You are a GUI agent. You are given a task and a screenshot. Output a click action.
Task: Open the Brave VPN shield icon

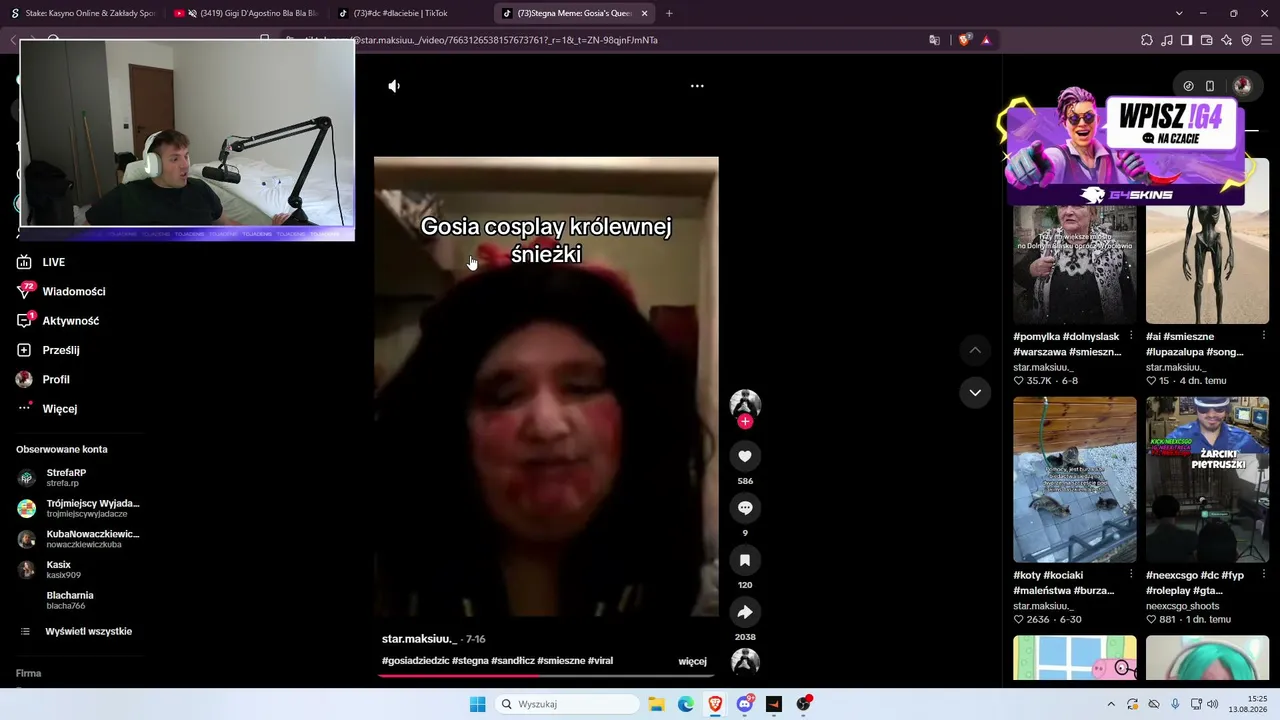[x=1247, y=40]
